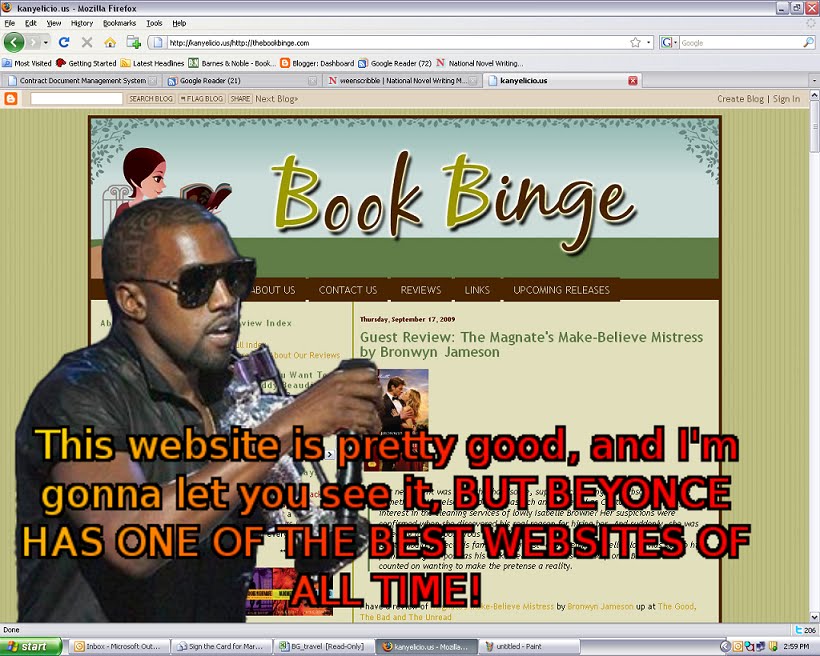Click the Google search input box
Viewport: 820px width, 656px height.
click(741, 43)
